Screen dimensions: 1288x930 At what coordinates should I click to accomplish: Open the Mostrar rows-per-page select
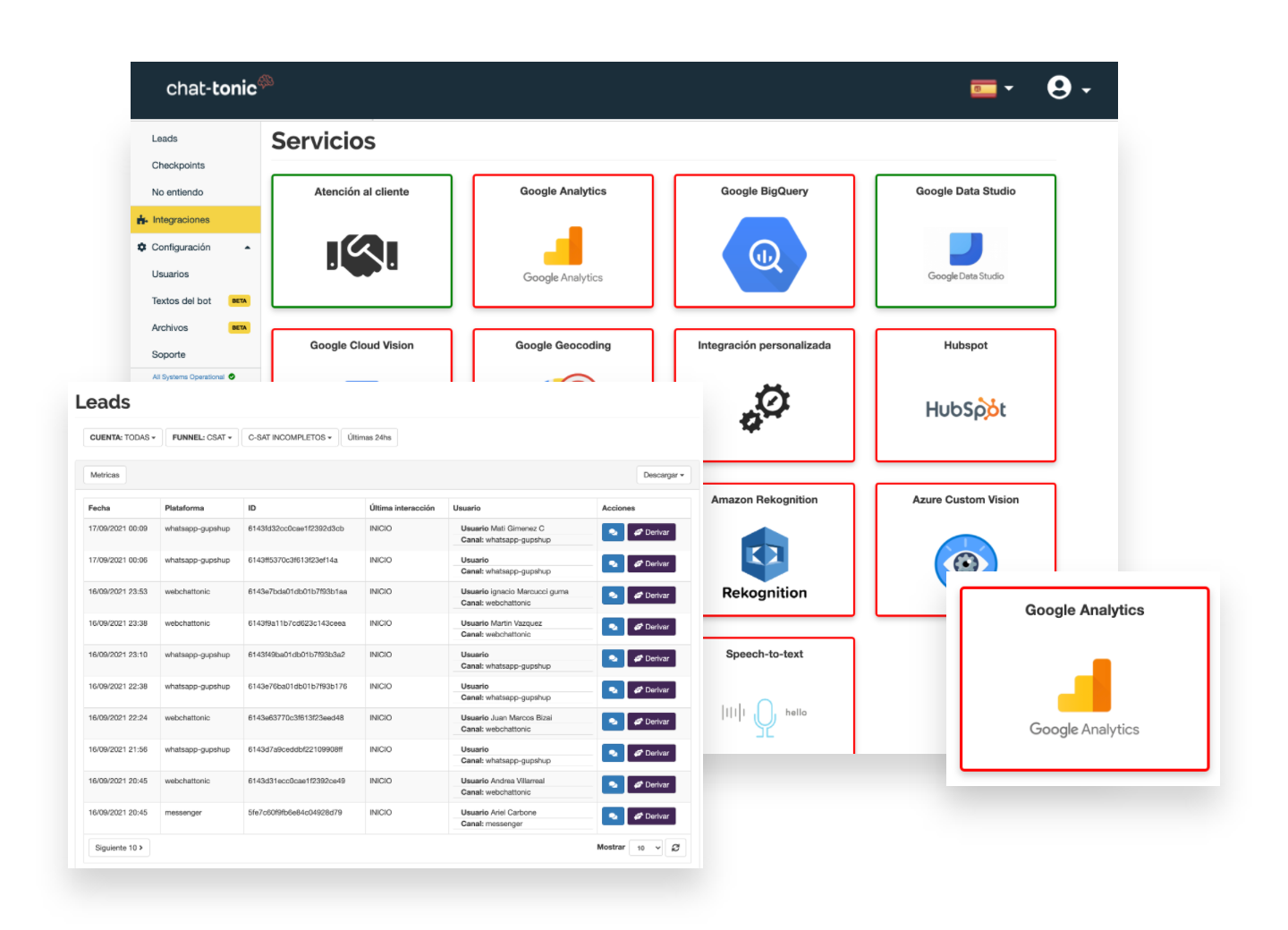[646, 848]
